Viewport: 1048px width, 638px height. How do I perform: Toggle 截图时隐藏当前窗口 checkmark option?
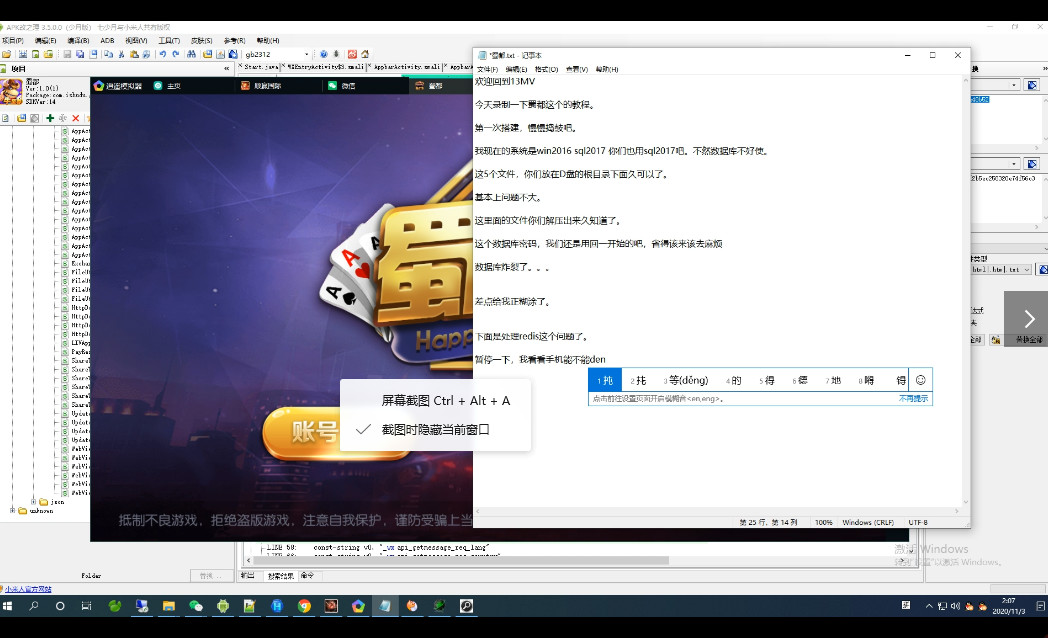coord(435,430)
